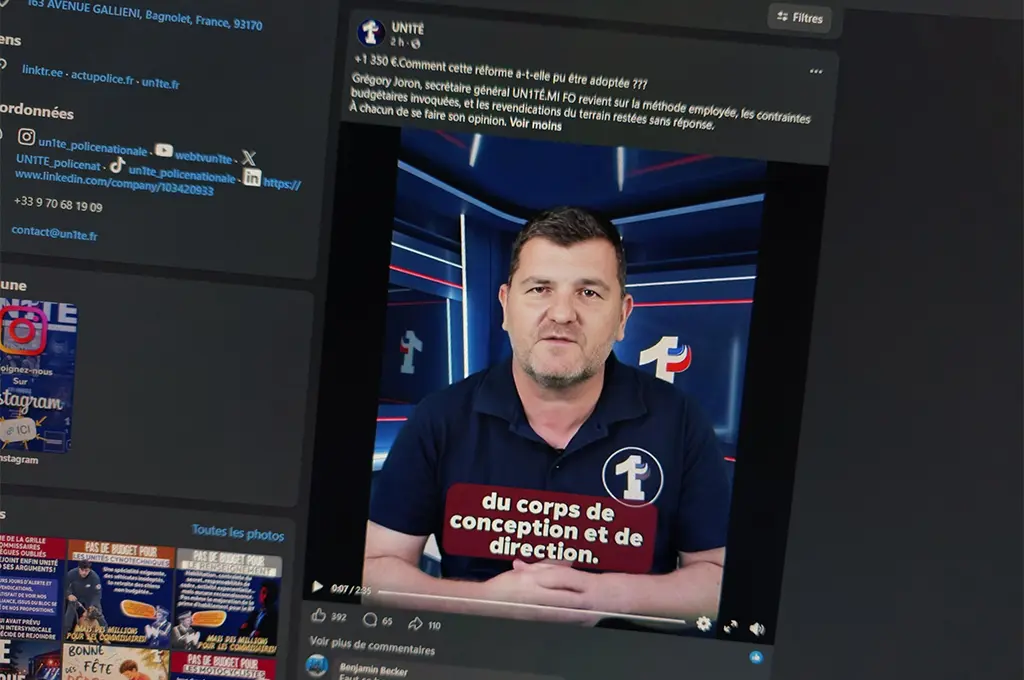This screenshot has height=680, width=1024.
Task: Seek on the video progress bar
Action: coord(532,606)
